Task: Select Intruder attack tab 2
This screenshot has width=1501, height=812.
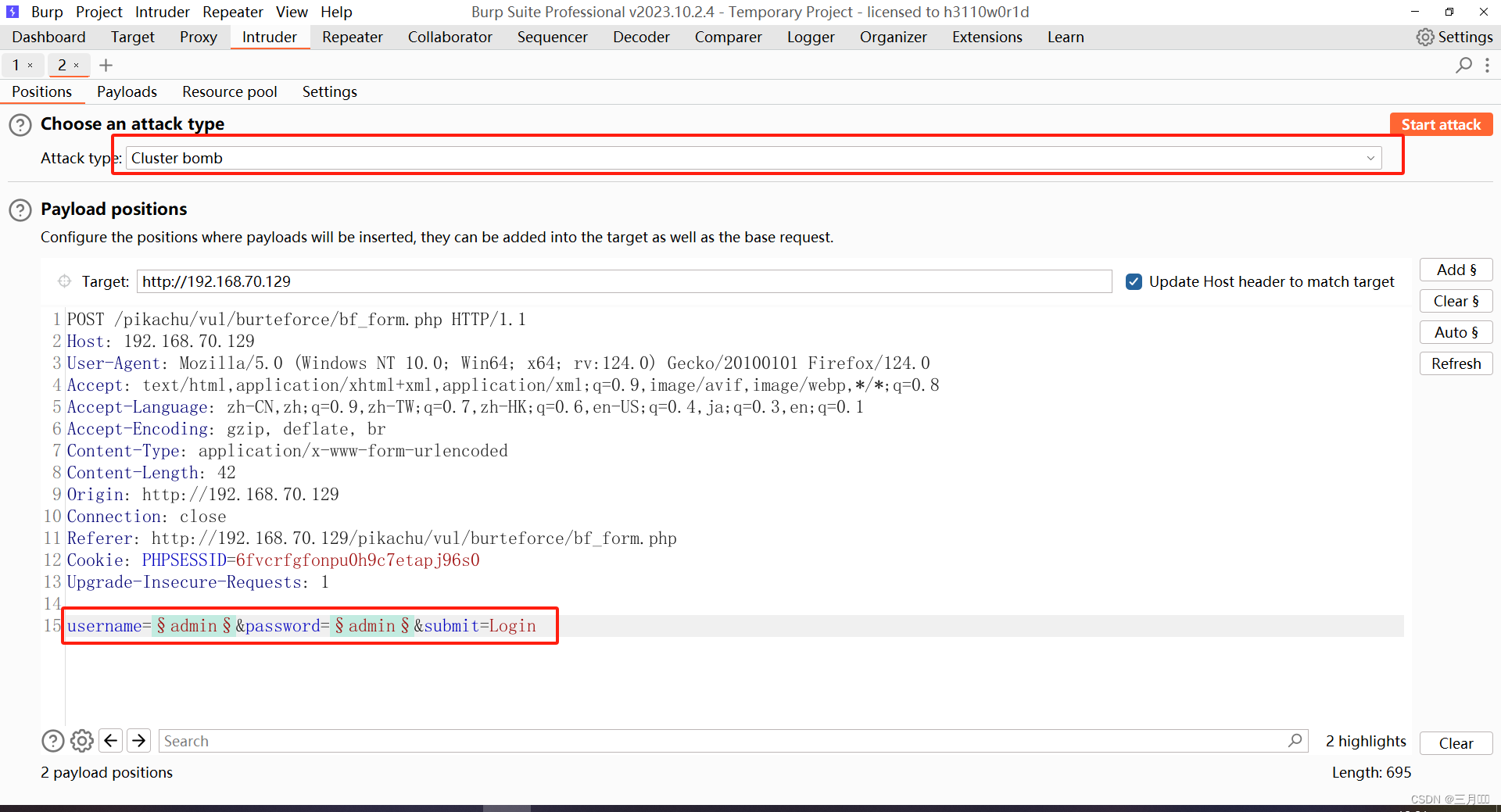Action: click(x=62, y=66)
